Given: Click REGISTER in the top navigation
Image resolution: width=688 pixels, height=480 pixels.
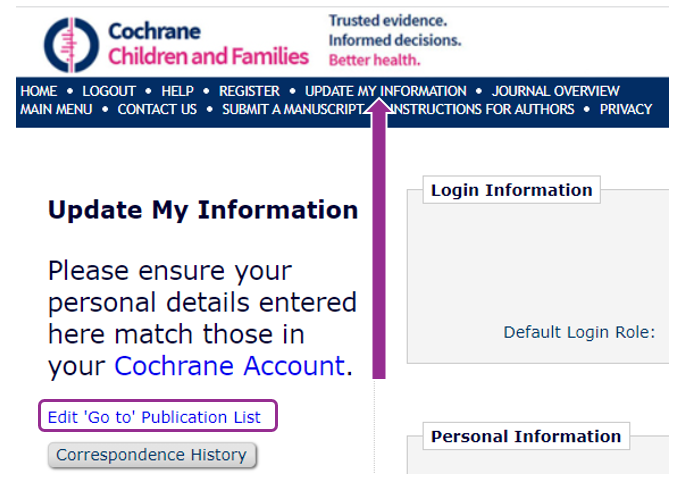Looking at the screenshot, I should pyautogui.click(x=249, y=91).
